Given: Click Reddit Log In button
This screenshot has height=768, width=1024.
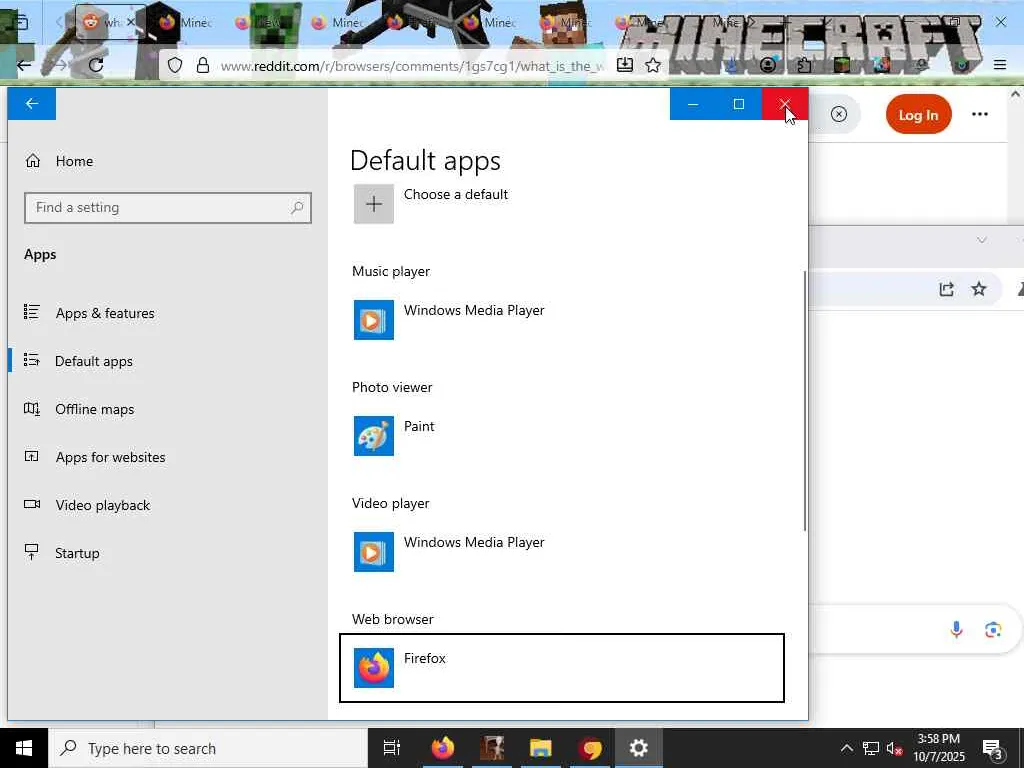Looking at the screenshot, I should point(918,115).
